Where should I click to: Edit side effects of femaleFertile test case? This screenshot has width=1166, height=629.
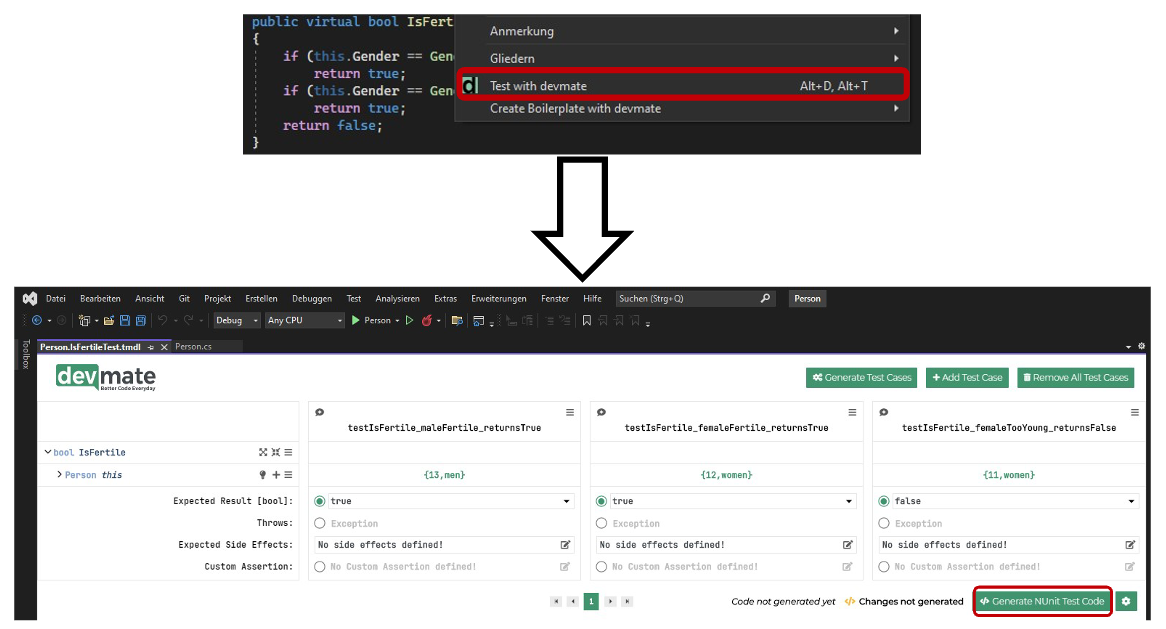click(848, 545)
